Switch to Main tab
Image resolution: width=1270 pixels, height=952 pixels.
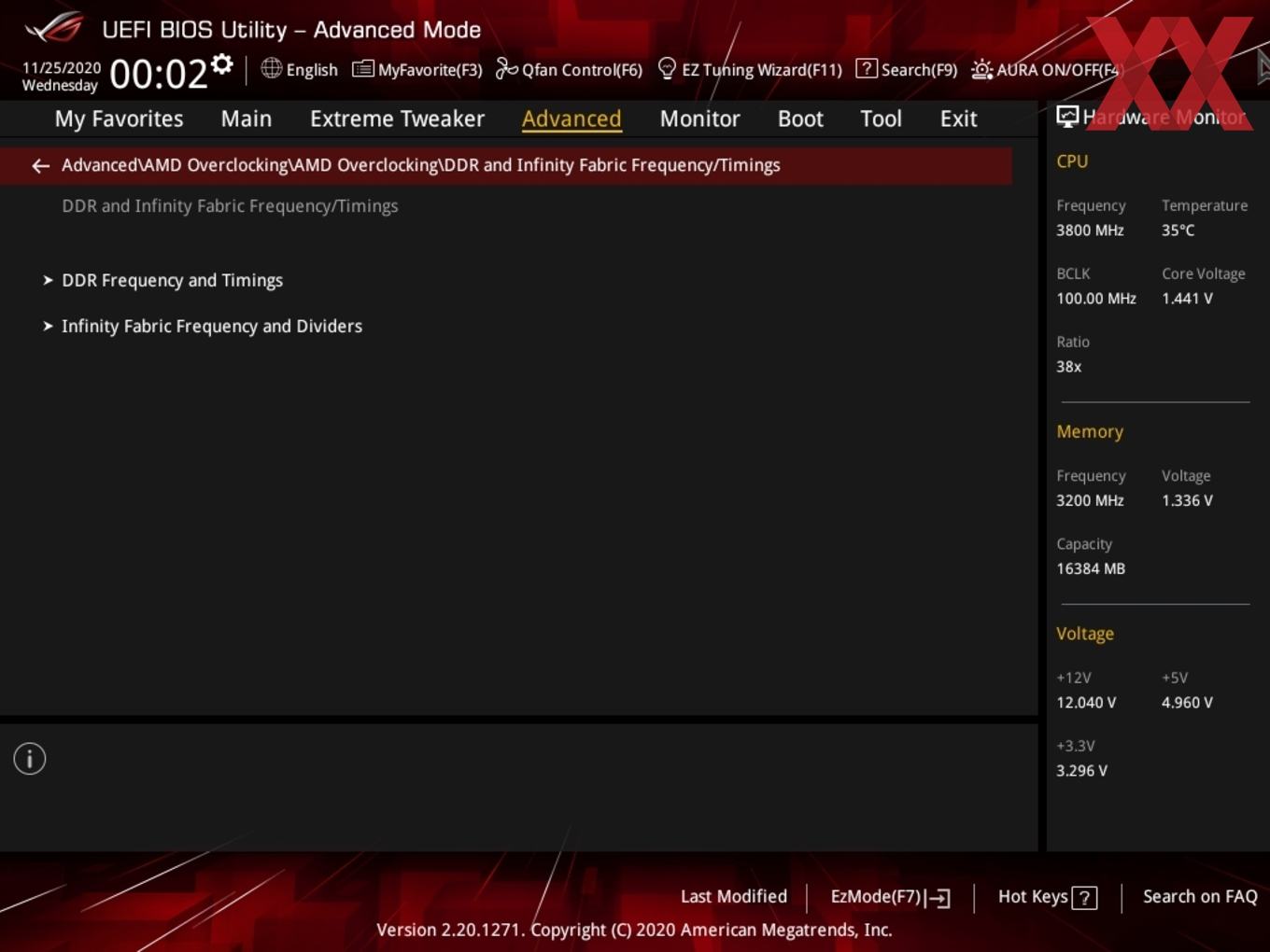[x=247, y=119]
